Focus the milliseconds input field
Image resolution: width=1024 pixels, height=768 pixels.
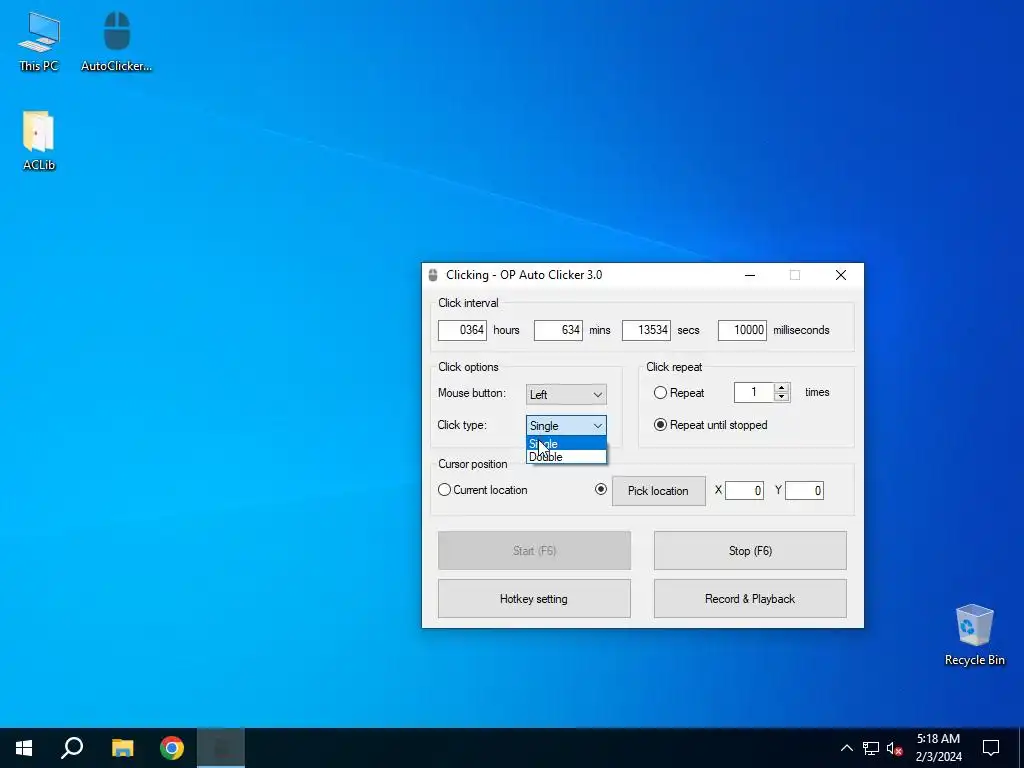point(742,330)
